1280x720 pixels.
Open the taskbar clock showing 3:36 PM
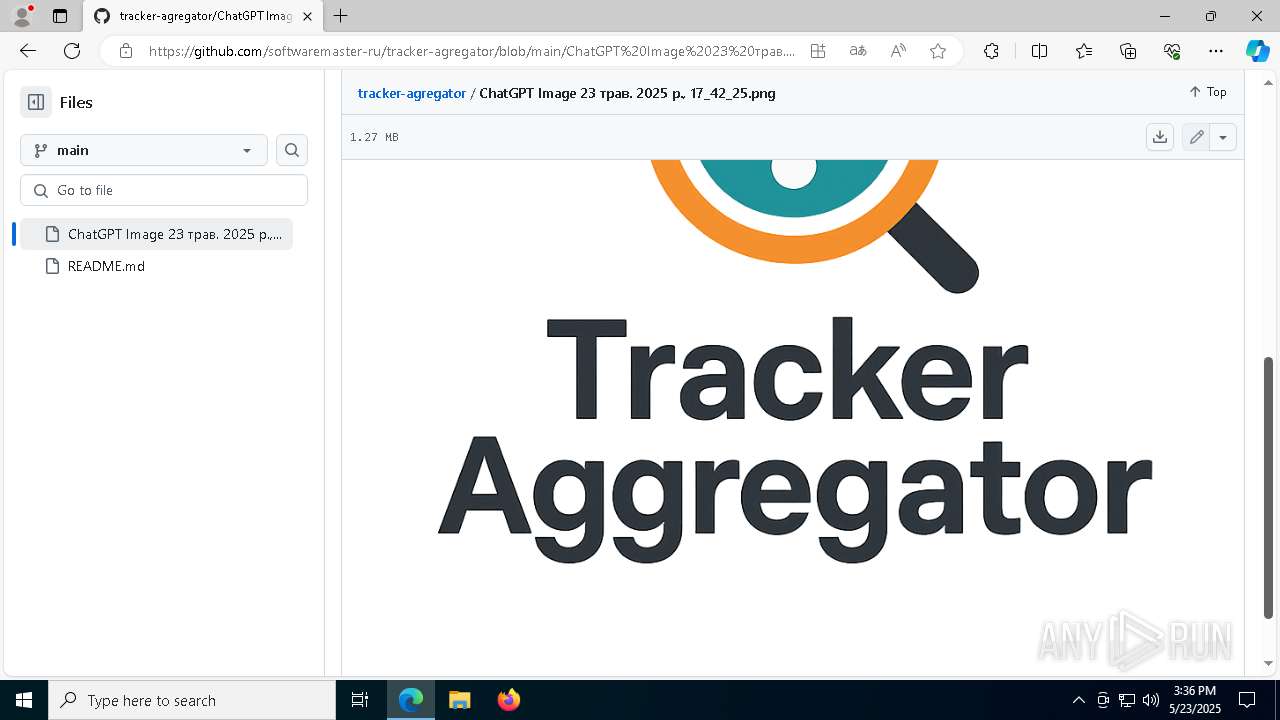(1195, 700)
